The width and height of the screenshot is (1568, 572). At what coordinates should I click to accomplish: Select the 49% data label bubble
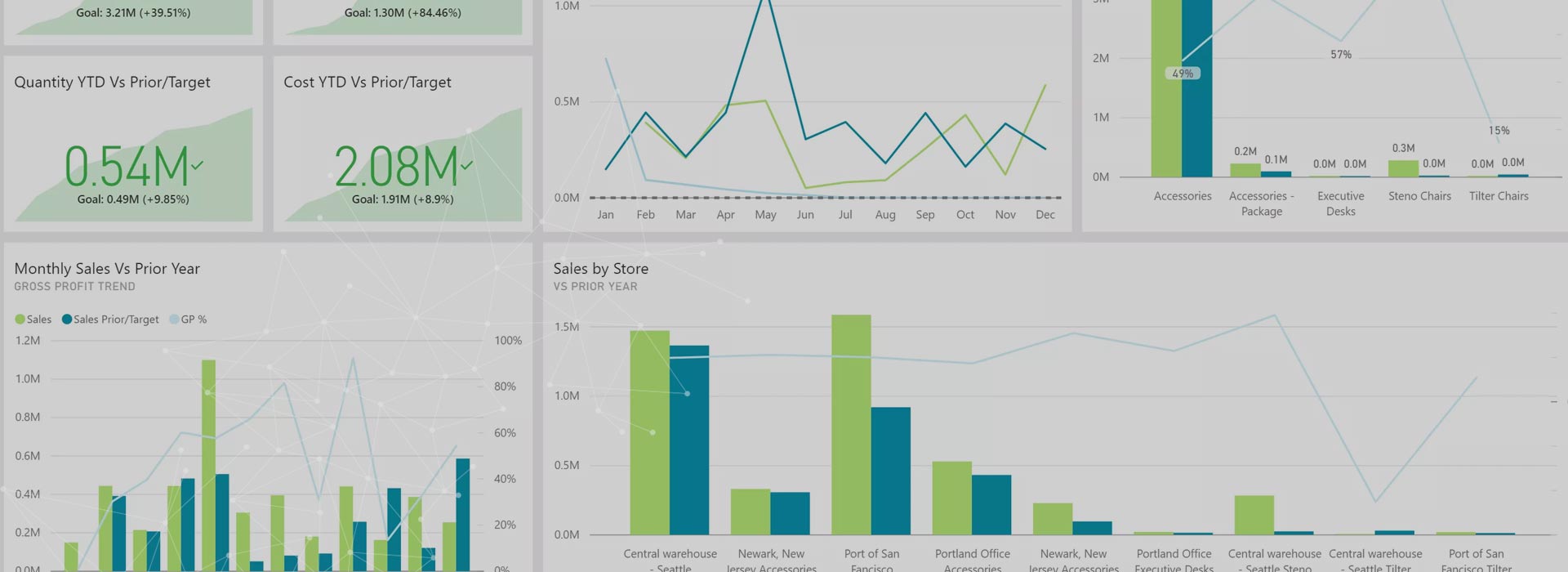tap(1182, 74)
